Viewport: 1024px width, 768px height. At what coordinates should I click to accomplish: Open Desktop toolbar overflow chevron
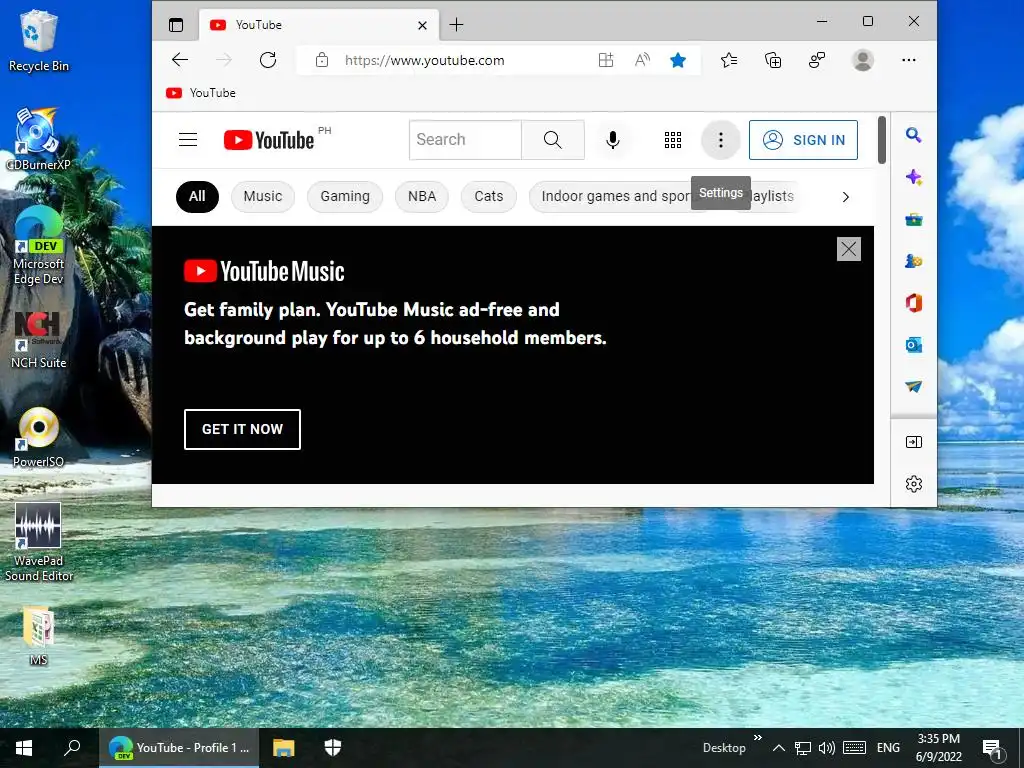coord(758,738)
